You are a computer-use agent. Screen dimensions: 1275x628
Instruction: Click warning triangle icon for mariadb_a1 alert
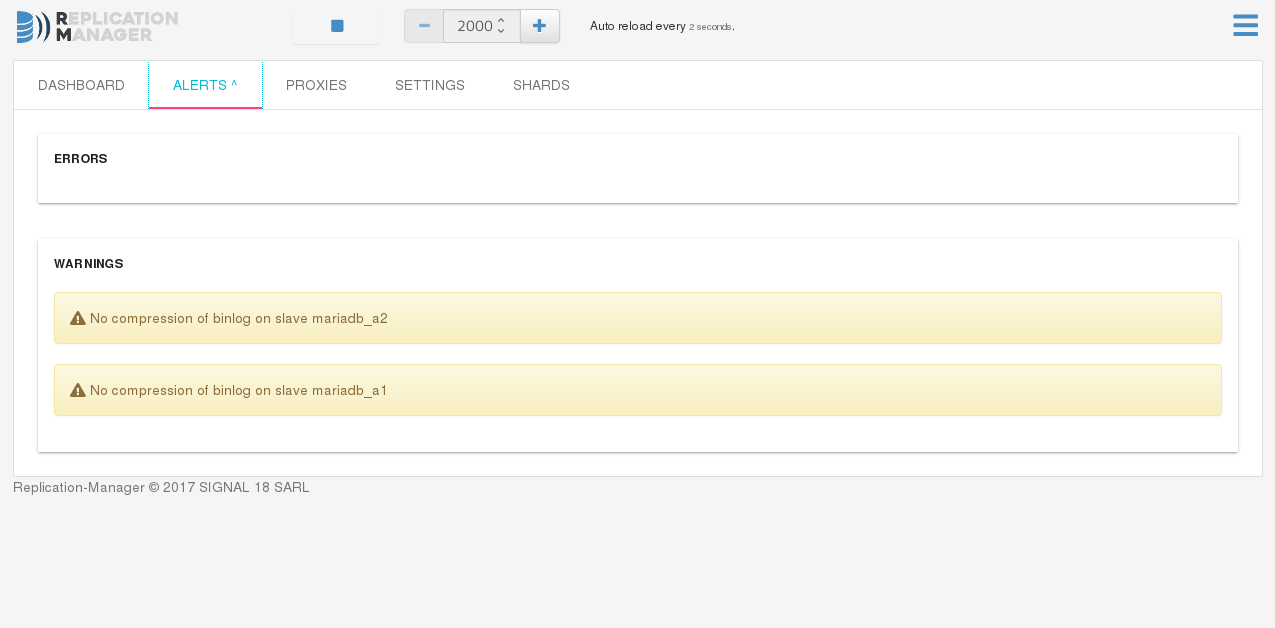pyautogui.click(x=78, y=390)
